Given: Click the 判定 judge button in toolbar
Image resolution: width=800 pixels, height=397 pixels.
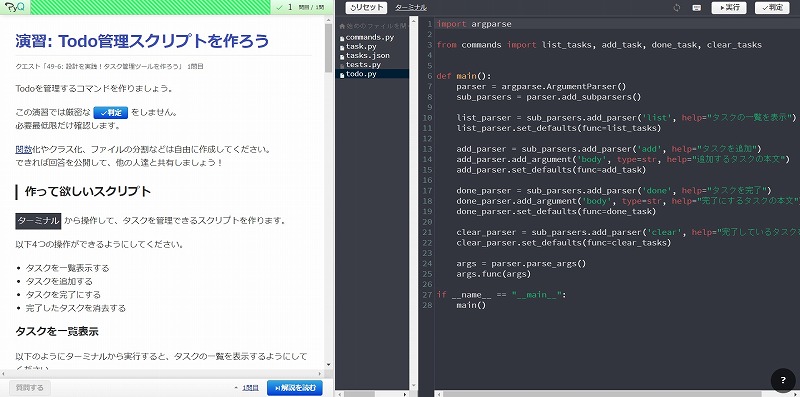Looking at the screenshot, I should (x=772, y=8).
